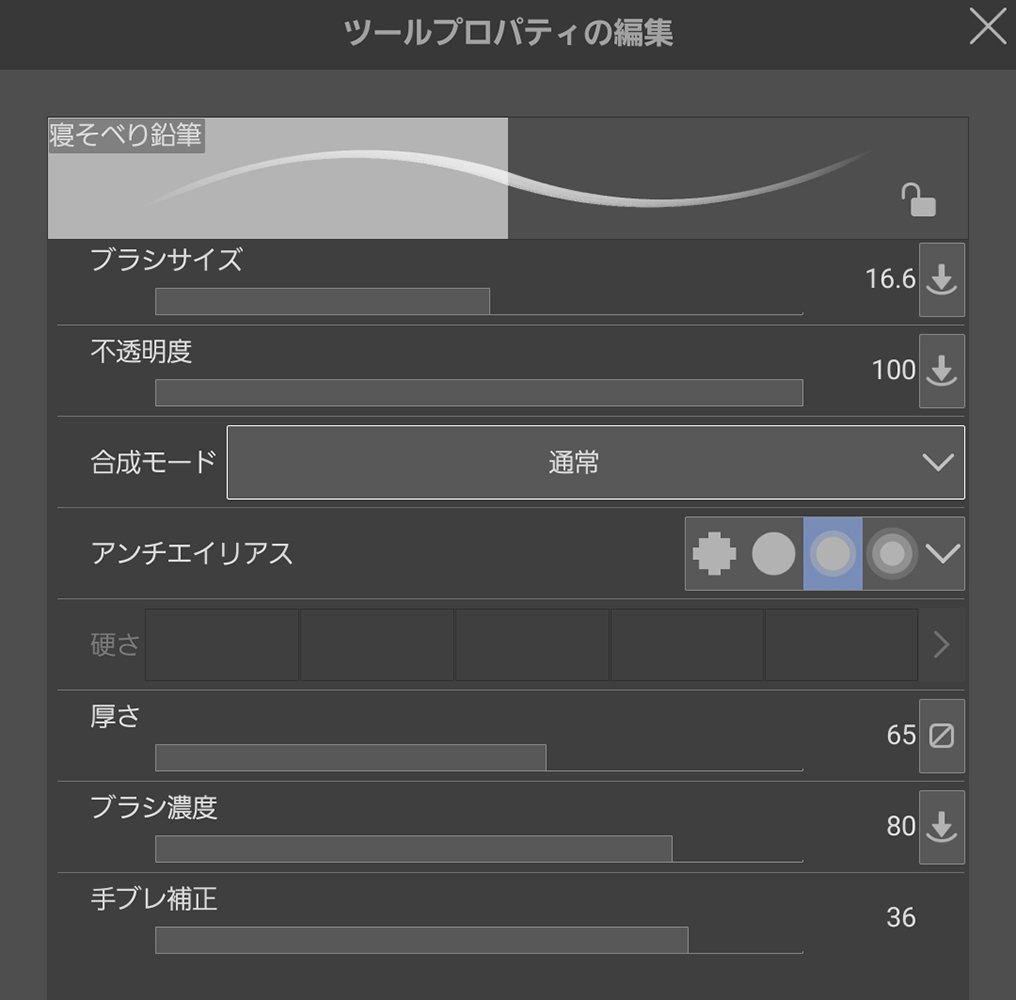Click the 手ブレ補正 stabilization slider
The width and height of the screenshot is (1016, 1000).
(478, 940)
